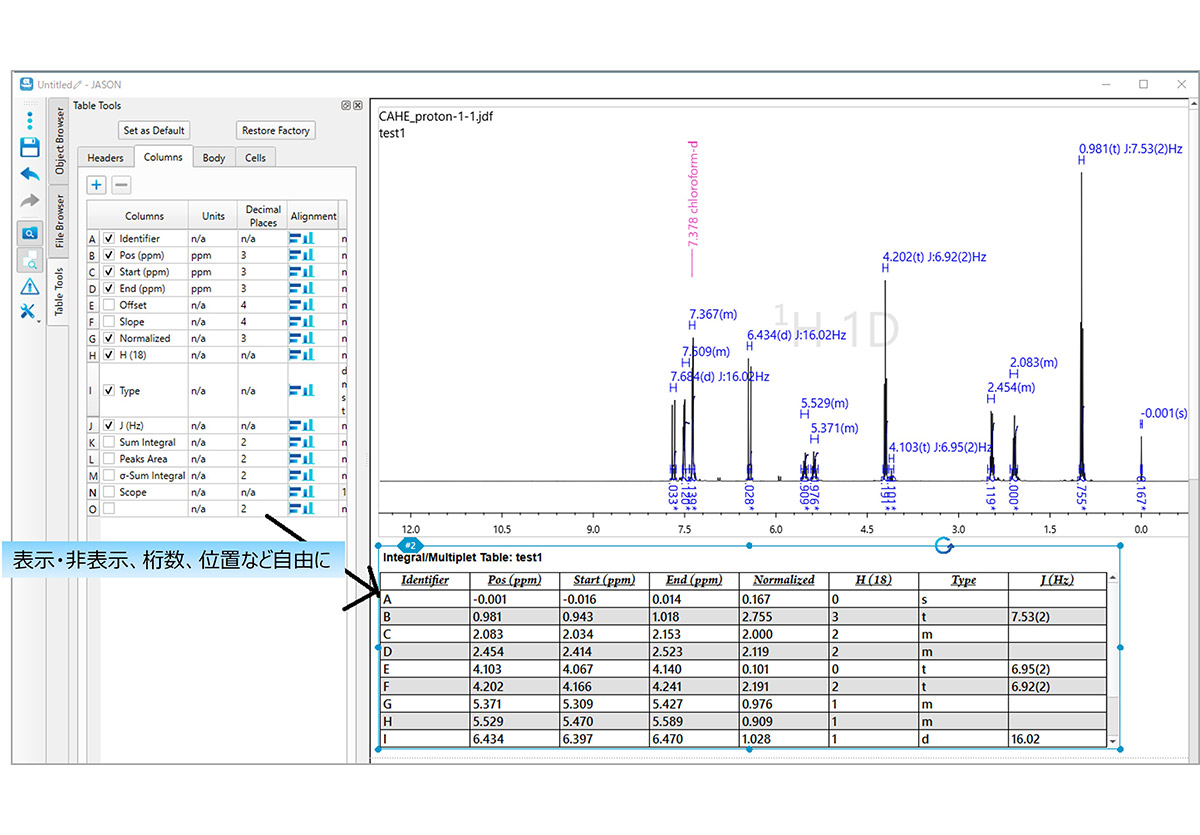Viewport: 1200px width, 835px height.
Task: Switch to the Cells tab
Action: point(255,158)
